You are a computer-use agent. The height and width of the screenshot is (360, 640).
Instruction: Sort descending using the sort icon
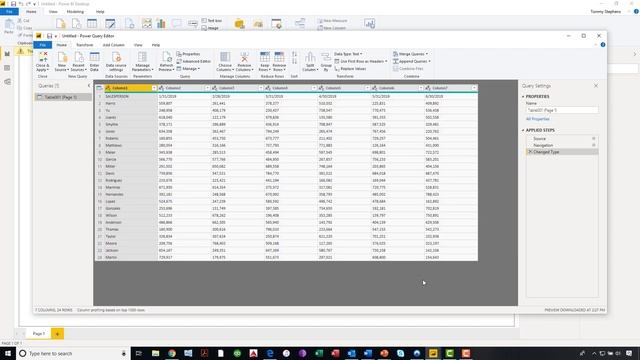tap(294, 62)
